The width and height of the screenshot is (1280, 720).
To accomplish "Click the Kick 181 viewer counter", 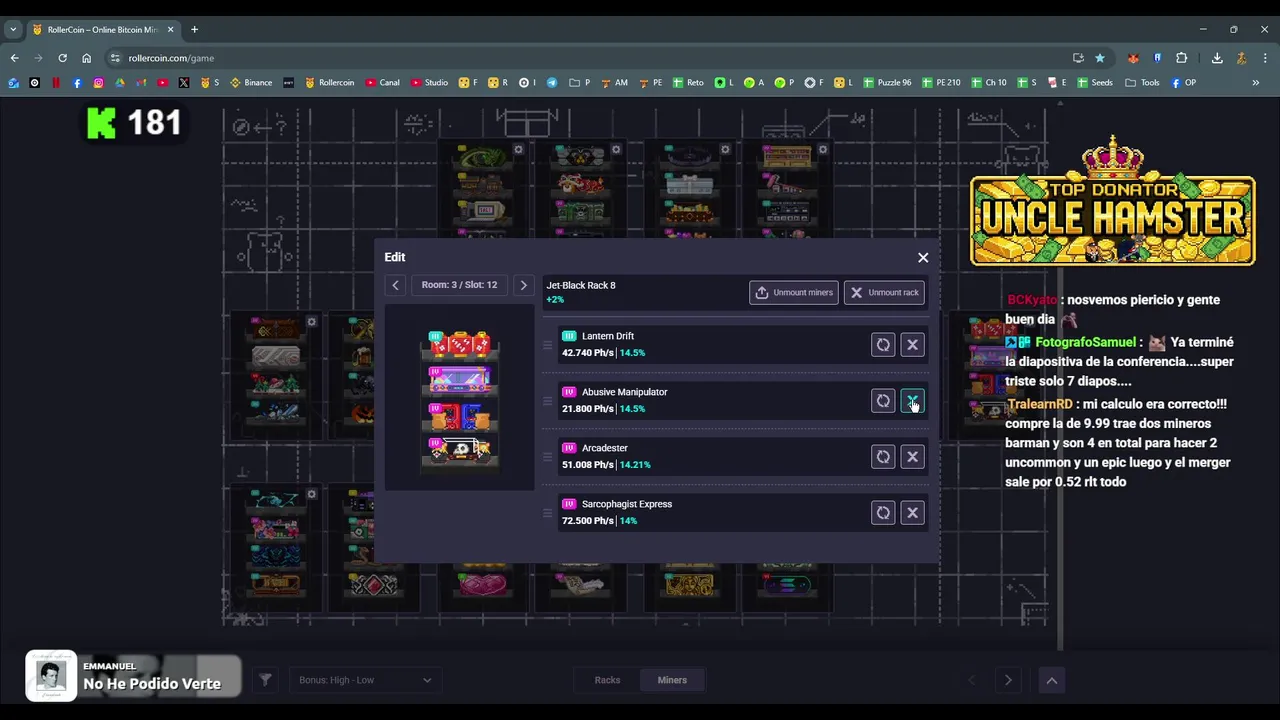I will [134, 124].
